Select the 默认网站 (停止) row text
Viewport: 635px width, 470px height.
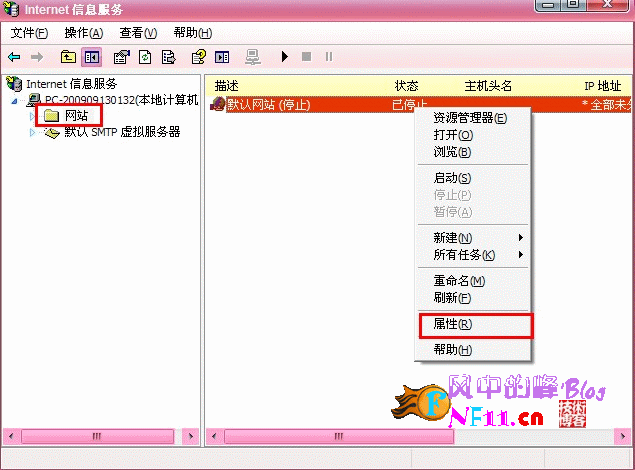click(268, 105)
